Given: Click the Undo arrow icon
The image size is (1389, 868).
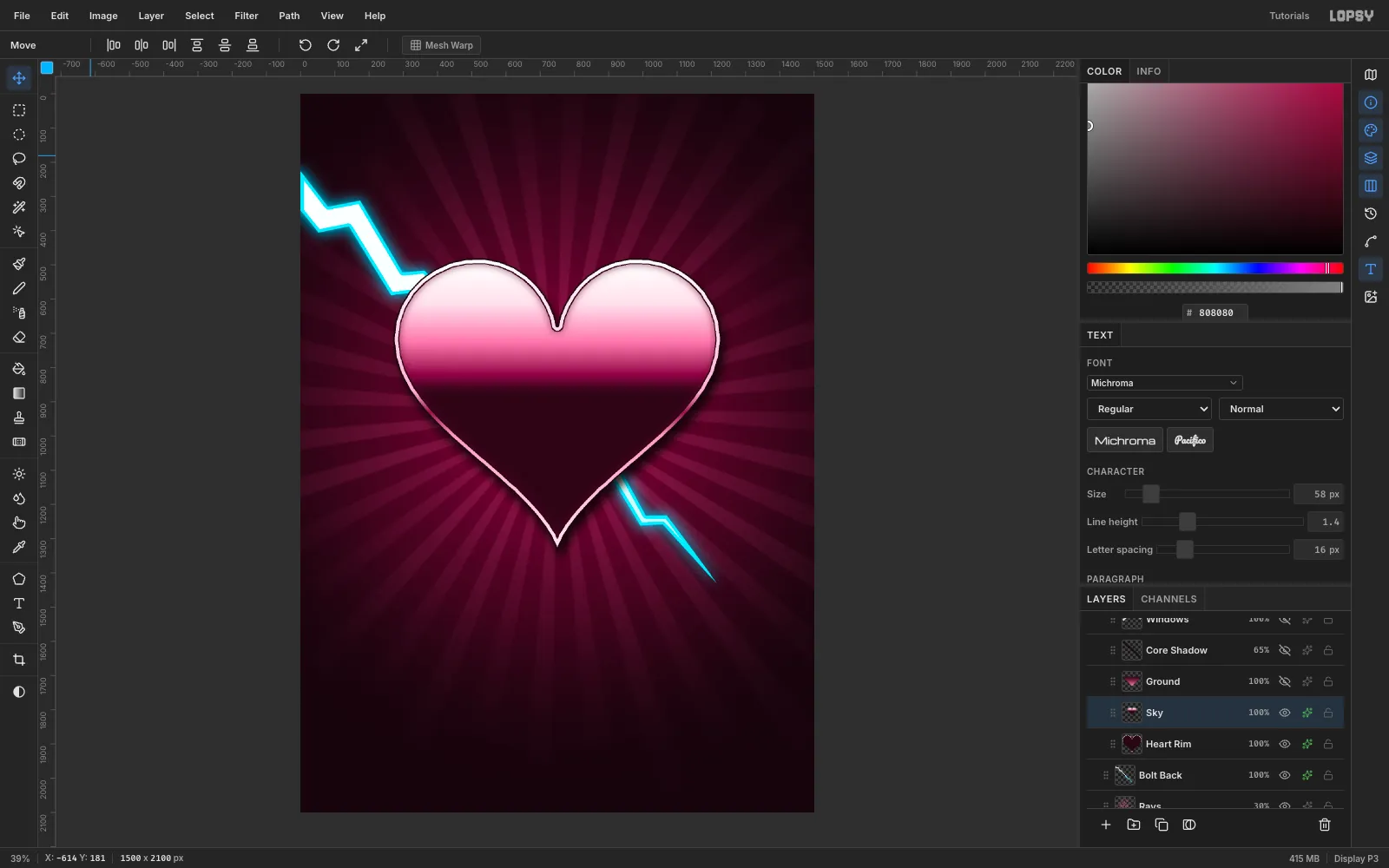Looking at the screenshot, I should 306,45.
